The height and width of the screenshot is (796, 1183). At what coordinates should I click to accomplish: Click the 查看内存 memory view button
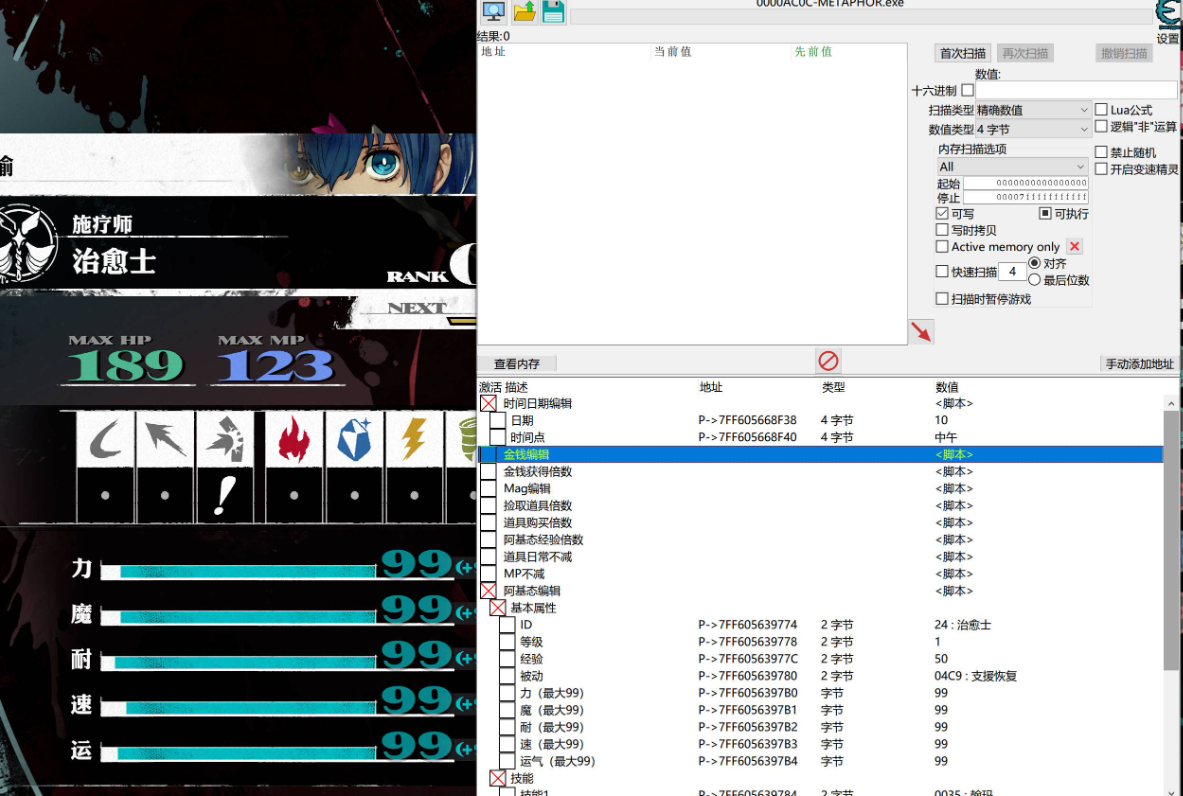517,364
